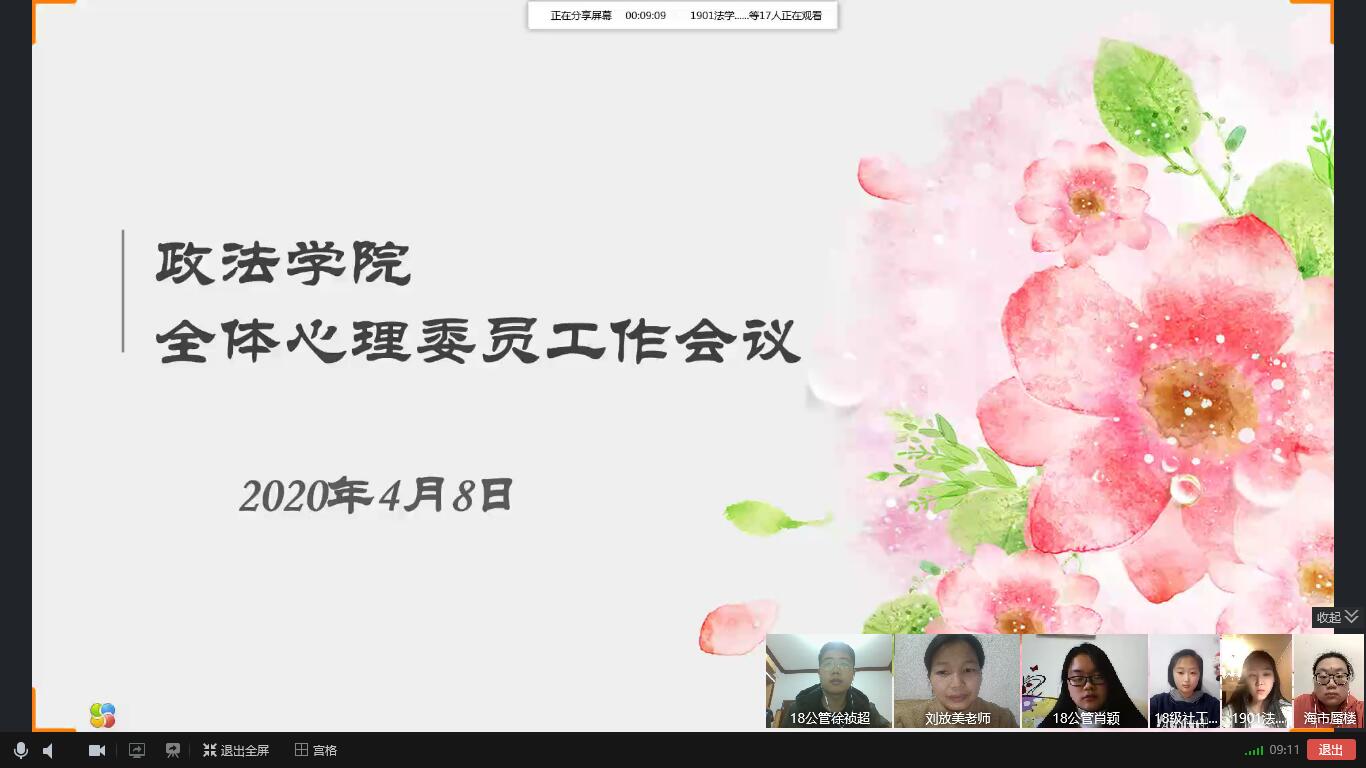The image size is (1366, 768).
Task: Click the screen share icon
Action: [x=137, y=750]
